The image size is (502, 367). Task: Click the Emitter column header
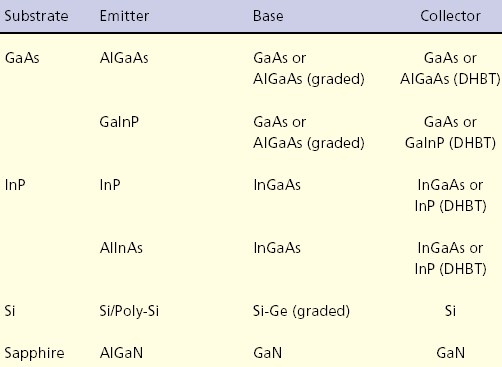[x=124, y=16]
